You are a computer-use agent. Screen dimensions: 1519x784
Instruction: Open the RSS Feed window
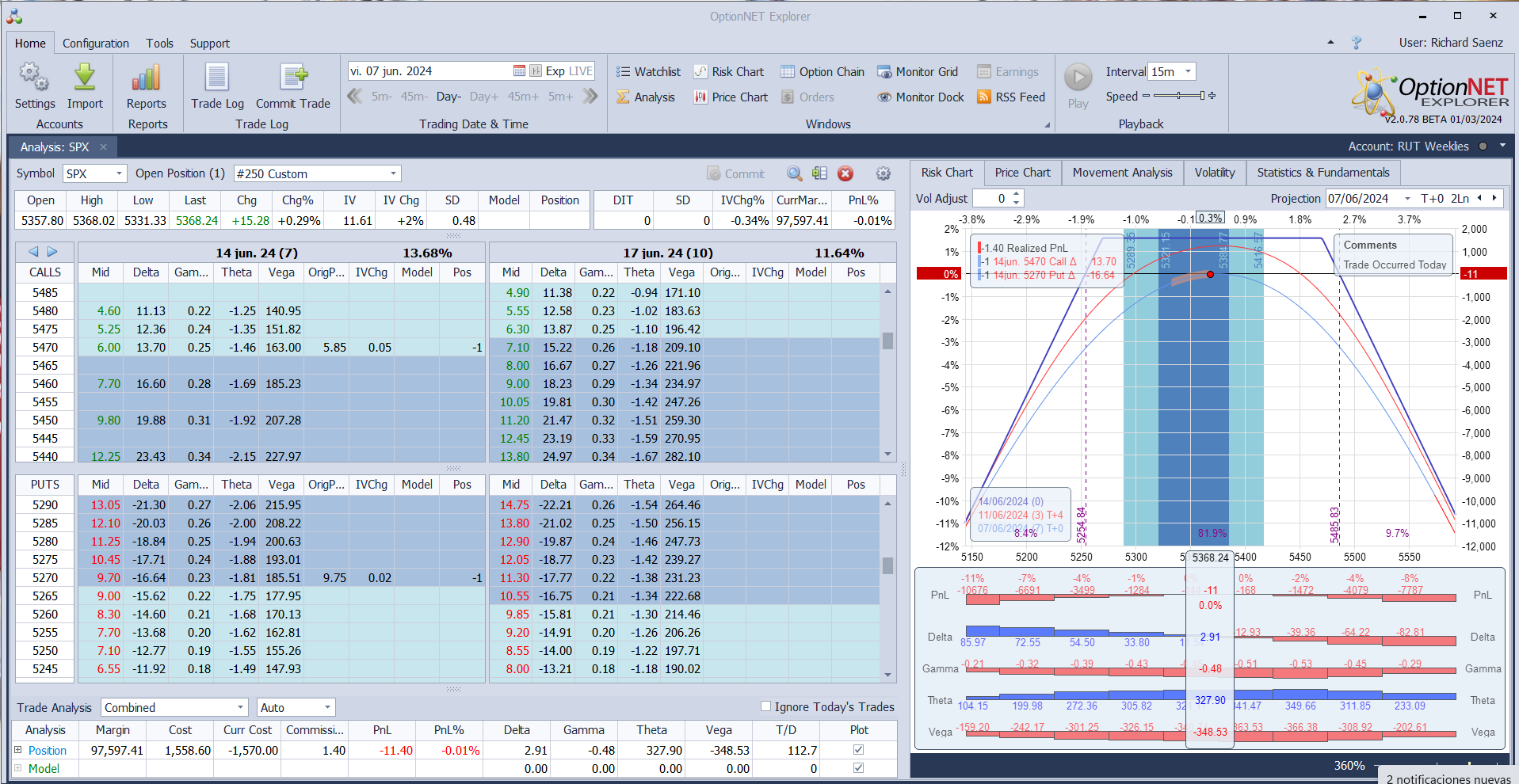click(x=1011, y=97)
